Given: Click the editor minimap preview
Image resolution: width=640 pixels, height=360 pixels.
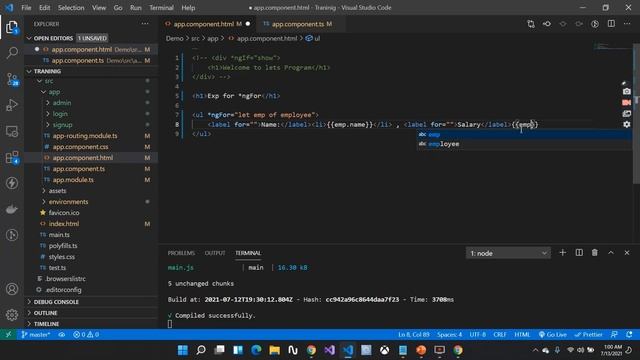Looking at the screenshot, I should pyautogui.click(x=612, y=46).
